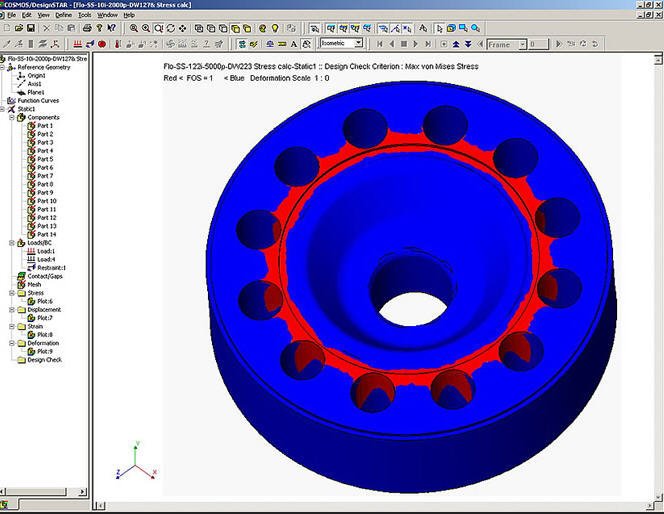This screenshot has width=664, height=514.
Task: Click the yellow light bulb icon
Action: coord(275,28)
